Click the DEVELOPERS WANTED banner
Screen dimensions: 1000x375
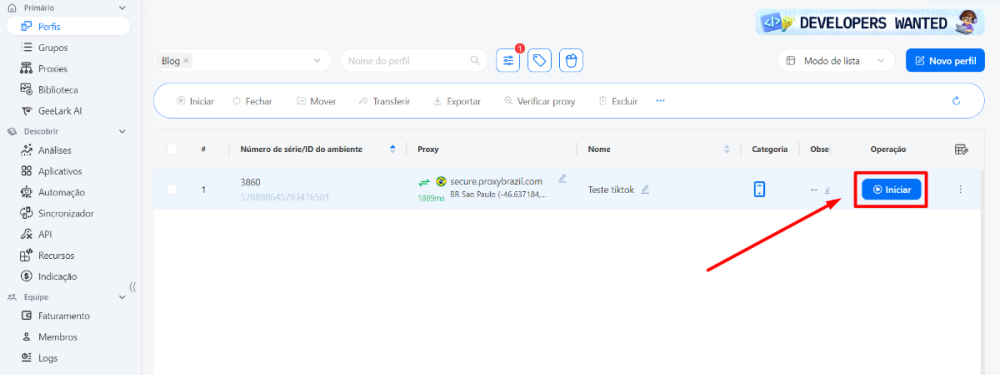click(871, 22)
